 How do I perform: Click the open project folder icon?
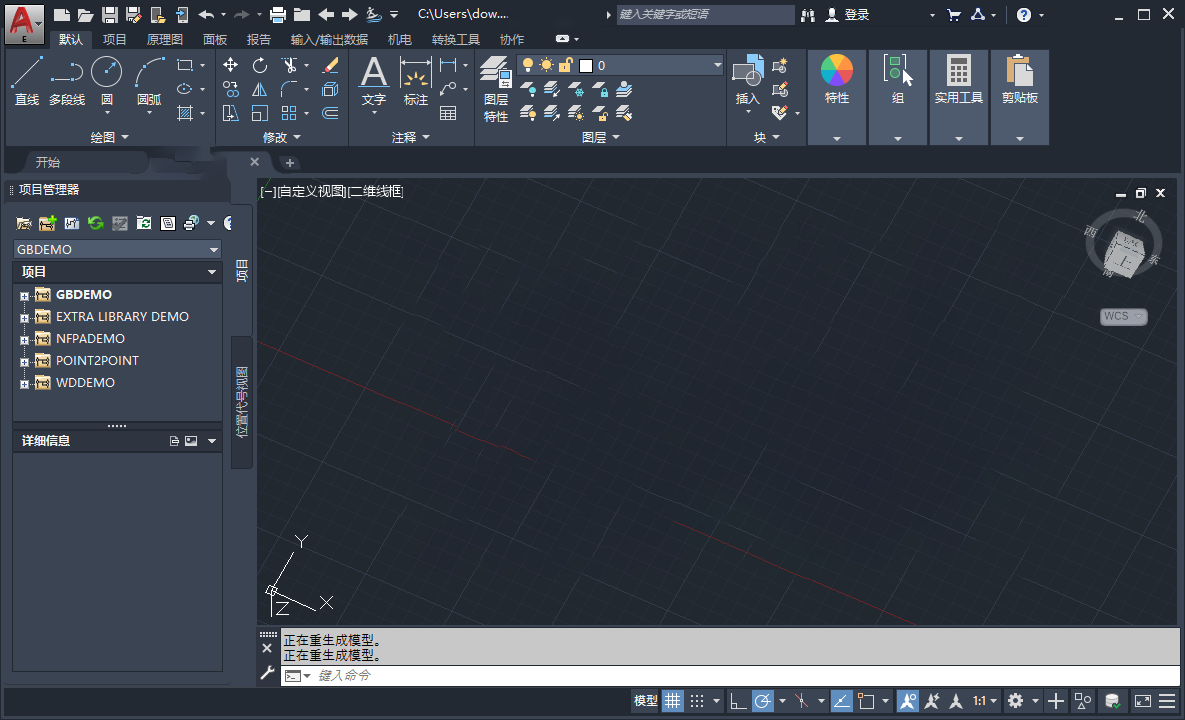[x=23, y=223]
